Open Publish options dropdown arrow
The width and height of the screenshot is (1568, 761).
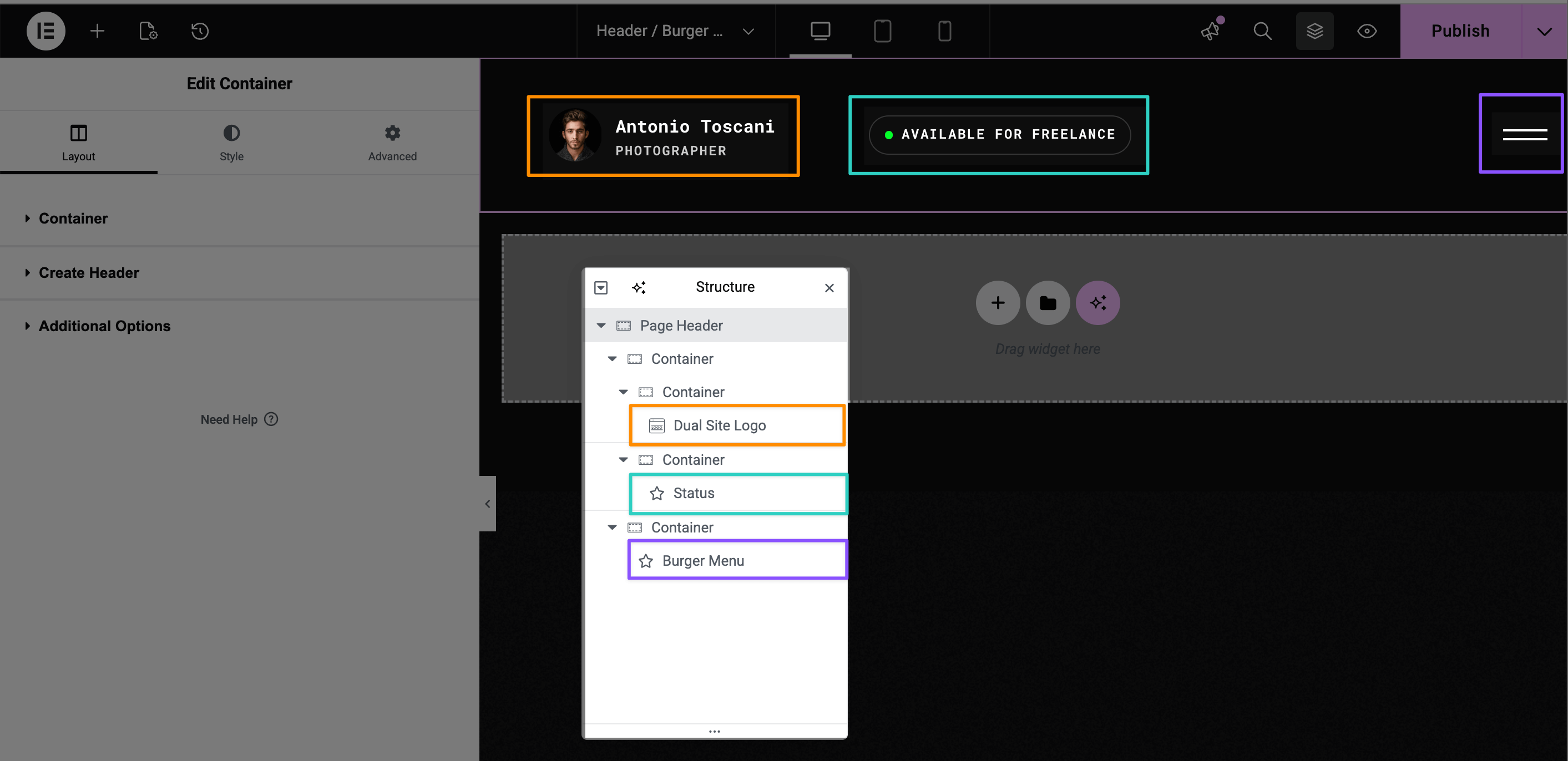pyautogui.click(x=1544, y=31)
